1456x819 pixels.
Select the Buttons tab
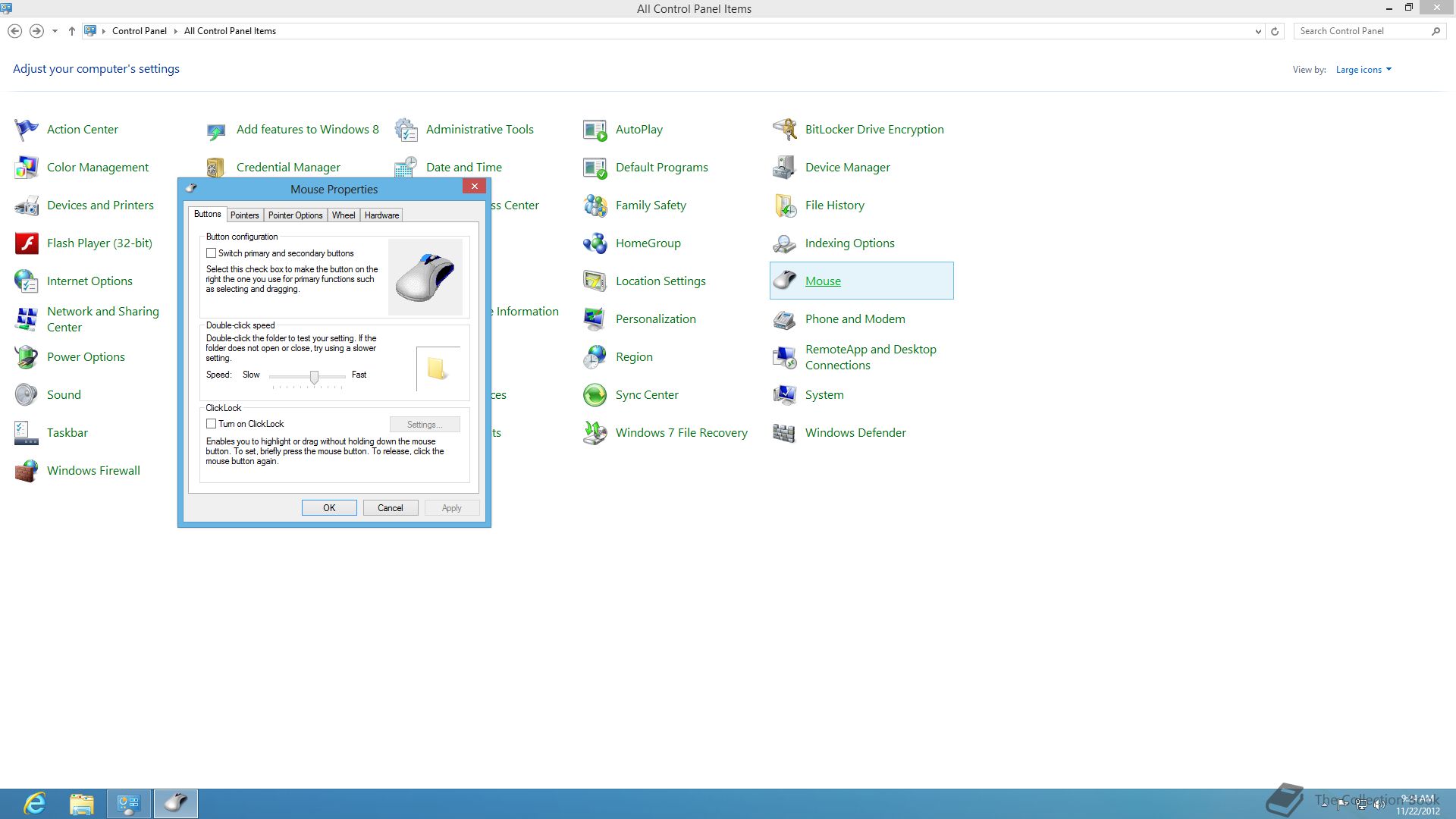click(x=207, y=214)
